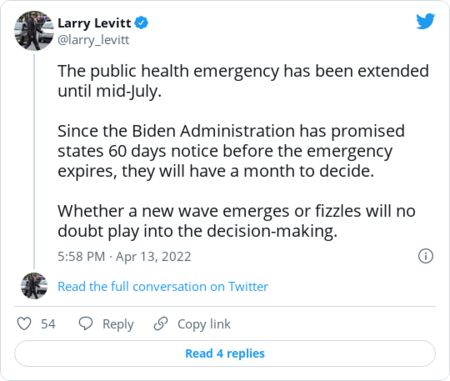
Task: Open the tweet info circle icon
Action: pos(426,256)
